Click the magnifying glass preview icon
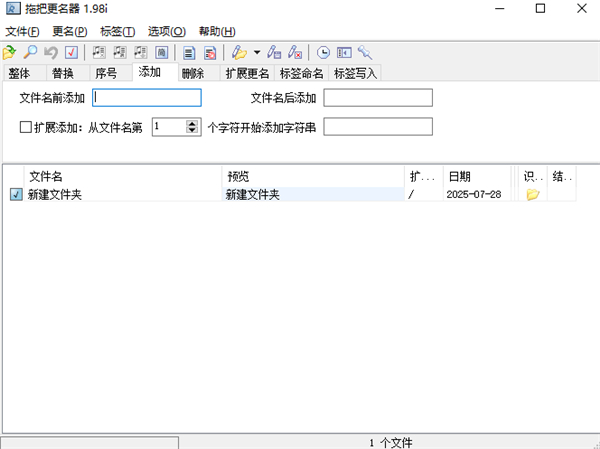Screen dimensions: 600x449 [30, 52]
